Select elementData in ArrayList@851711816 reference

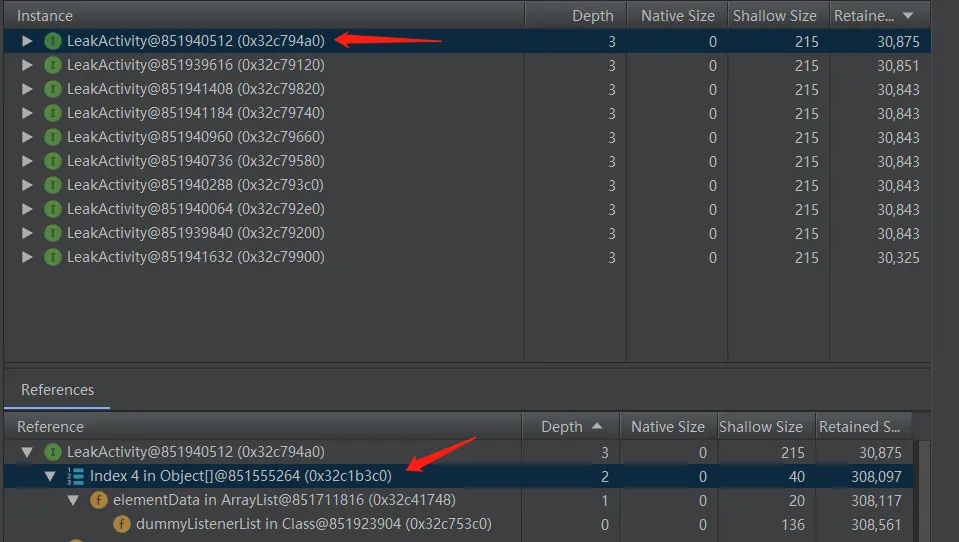pos(459,500)
